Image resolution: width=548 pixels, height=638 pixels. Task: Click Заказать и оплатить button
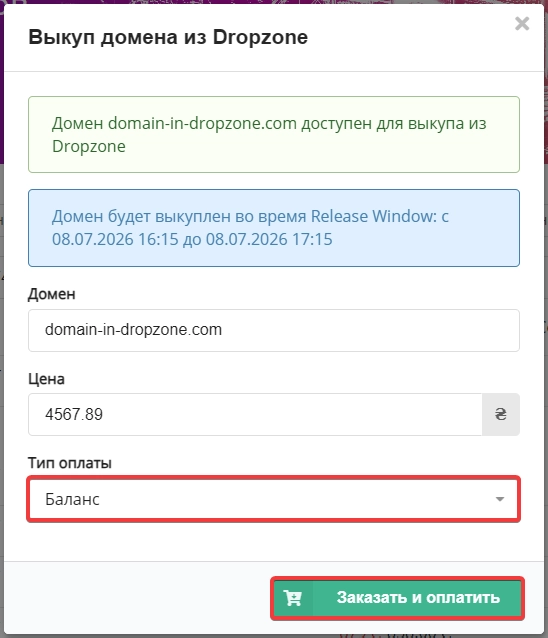pos(397,598)
